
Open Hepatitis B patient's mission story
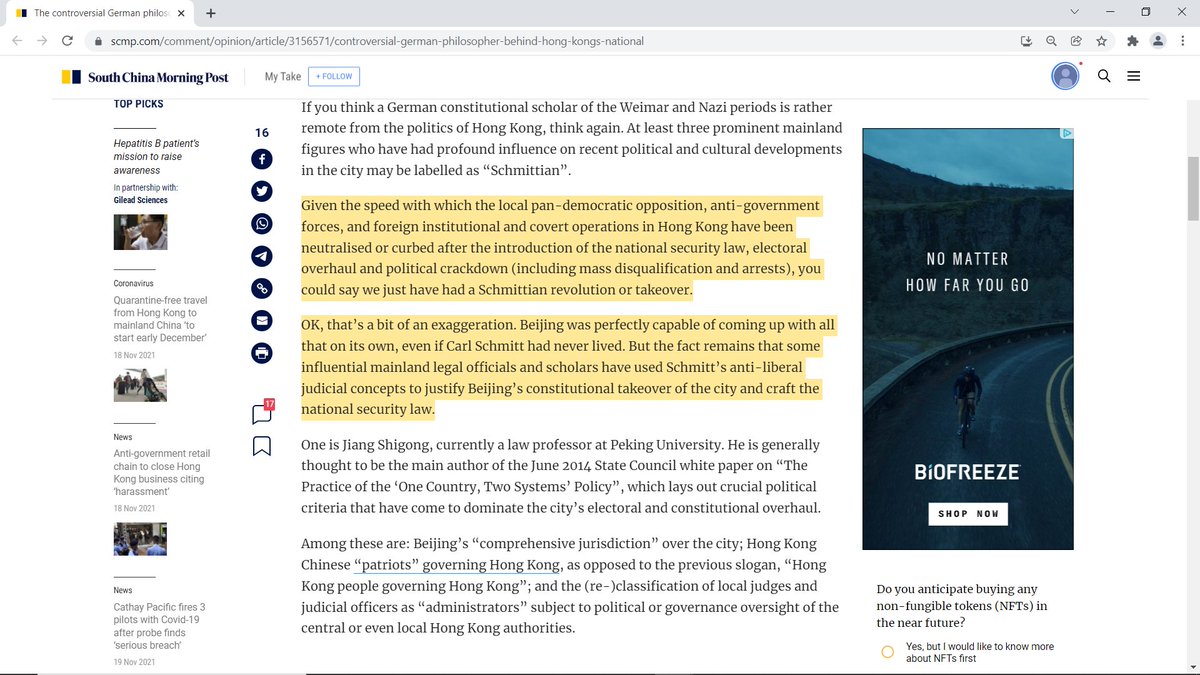coord(156,157)
